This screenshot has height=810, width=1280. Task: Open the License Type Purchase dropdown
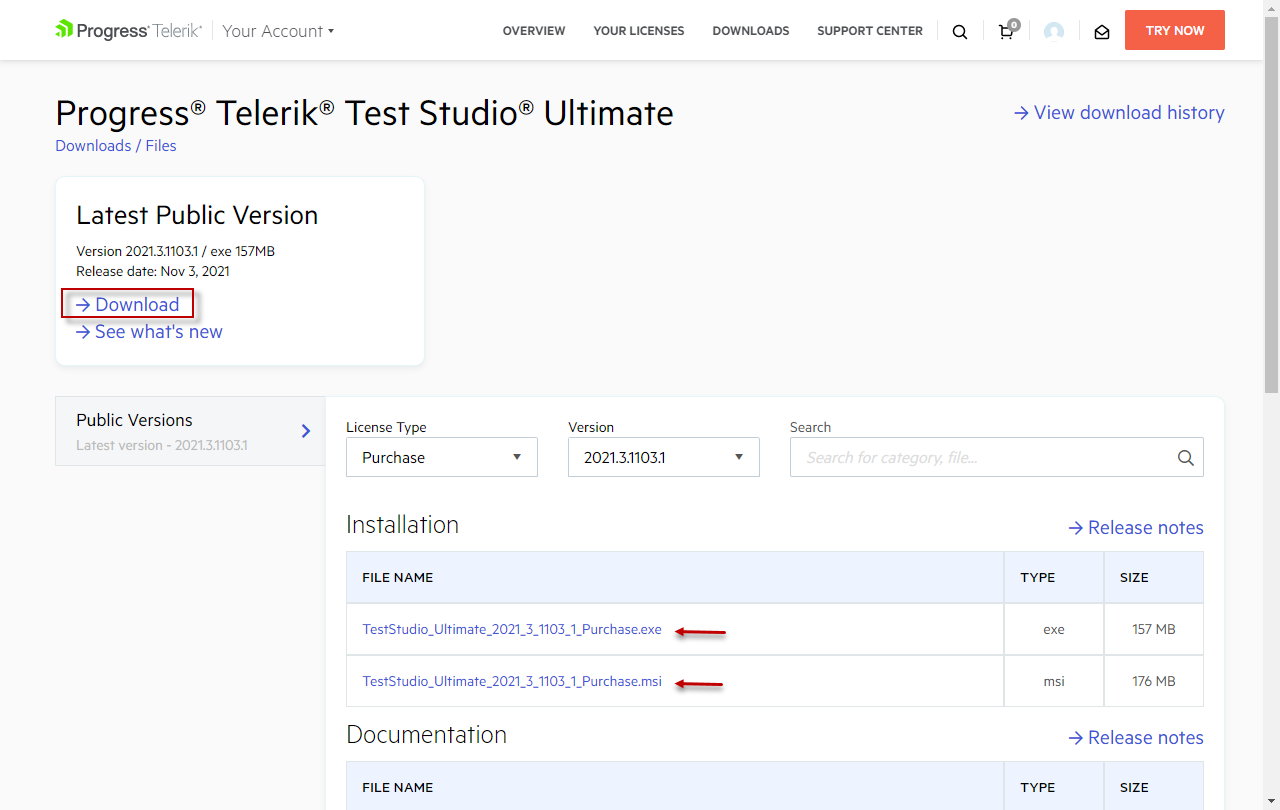(442, 457)
